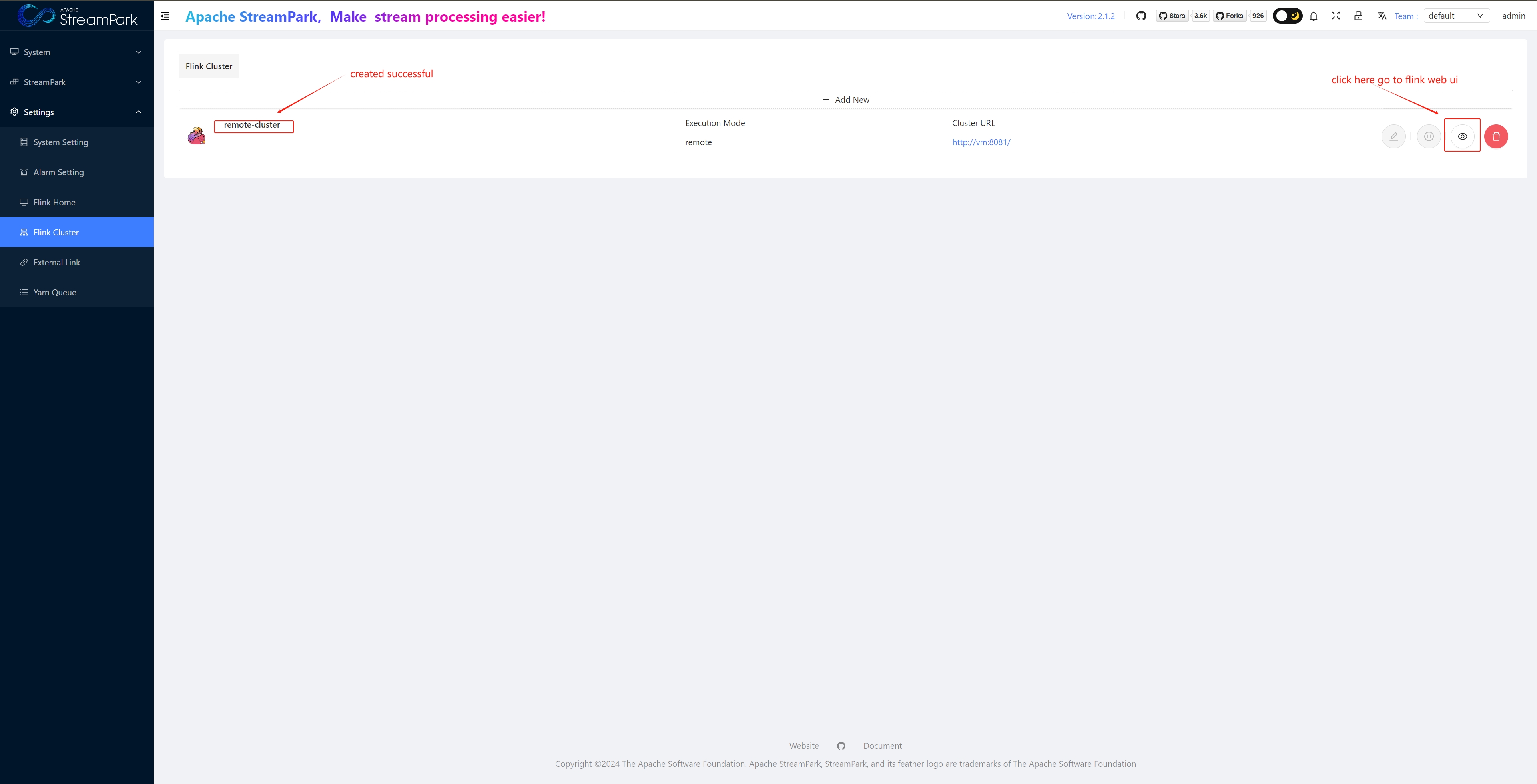
Task: Open the http://vm:8081/ cluster link
Action: [x=981, y=142]
